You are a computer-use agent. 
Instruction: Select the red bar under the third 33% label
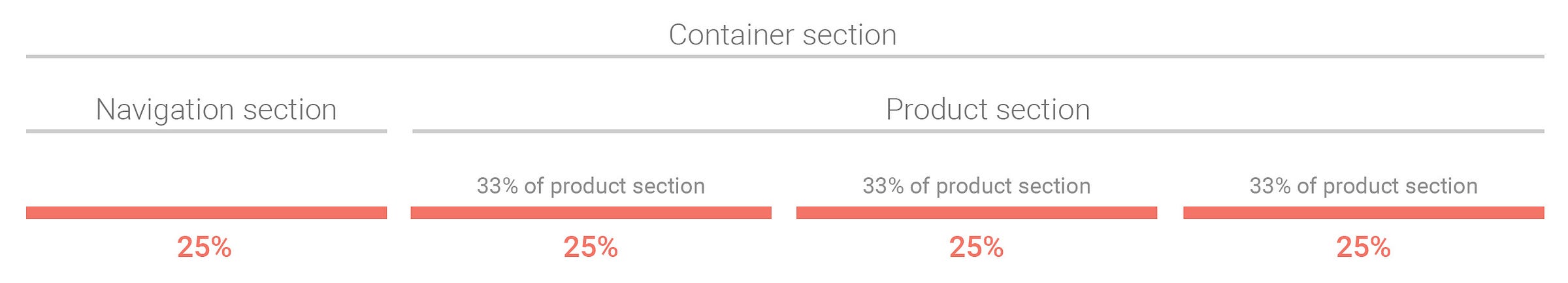pos(1364,213)
